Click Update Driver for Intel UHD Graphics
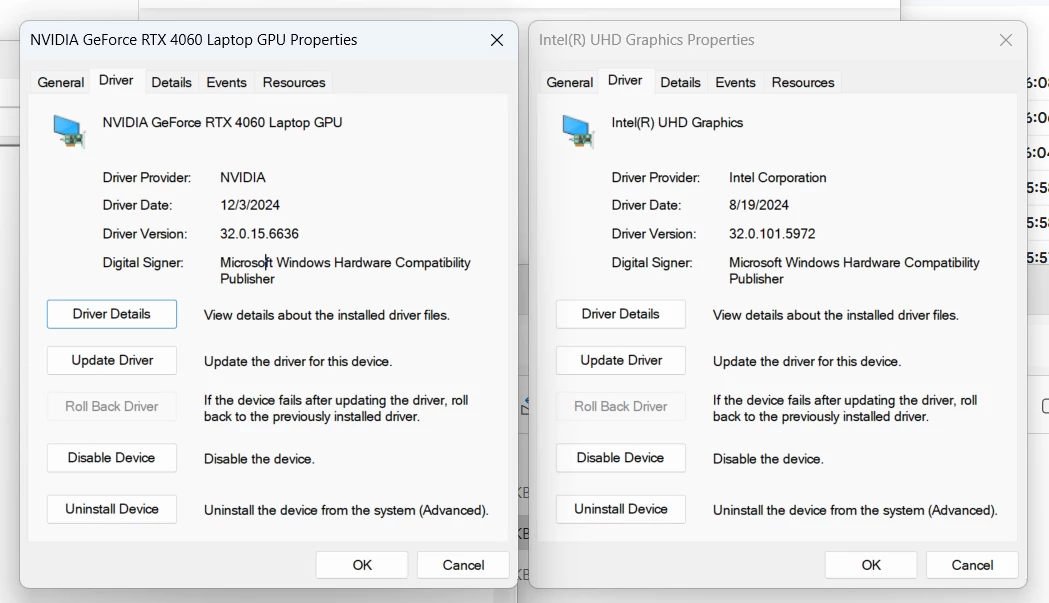The height and width of the screenshot is (603, 1049). coord(621,360)
